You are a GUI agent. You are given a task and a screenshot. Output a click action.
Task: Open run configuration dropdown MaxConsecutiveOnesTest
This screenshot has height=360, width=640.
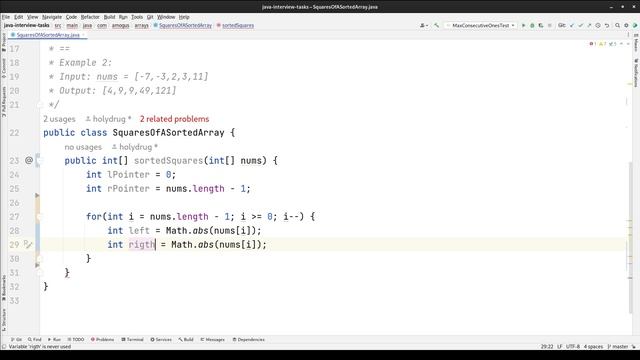pos(481,25)
